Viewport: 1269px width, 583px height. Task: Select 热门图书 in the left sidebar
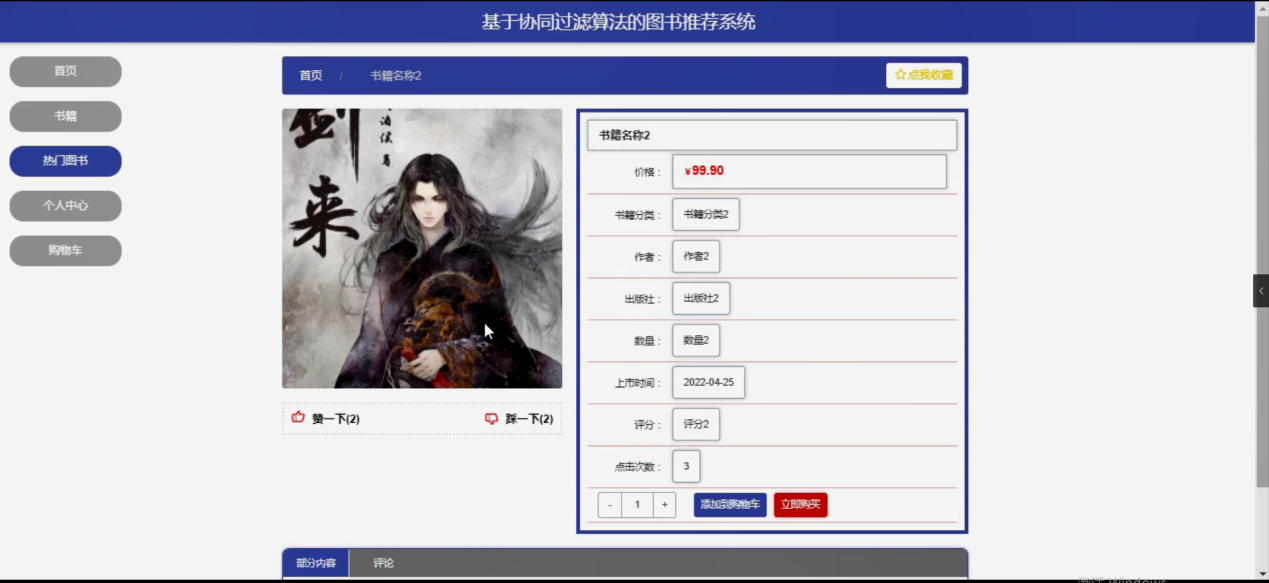click(x=66, y=161)
